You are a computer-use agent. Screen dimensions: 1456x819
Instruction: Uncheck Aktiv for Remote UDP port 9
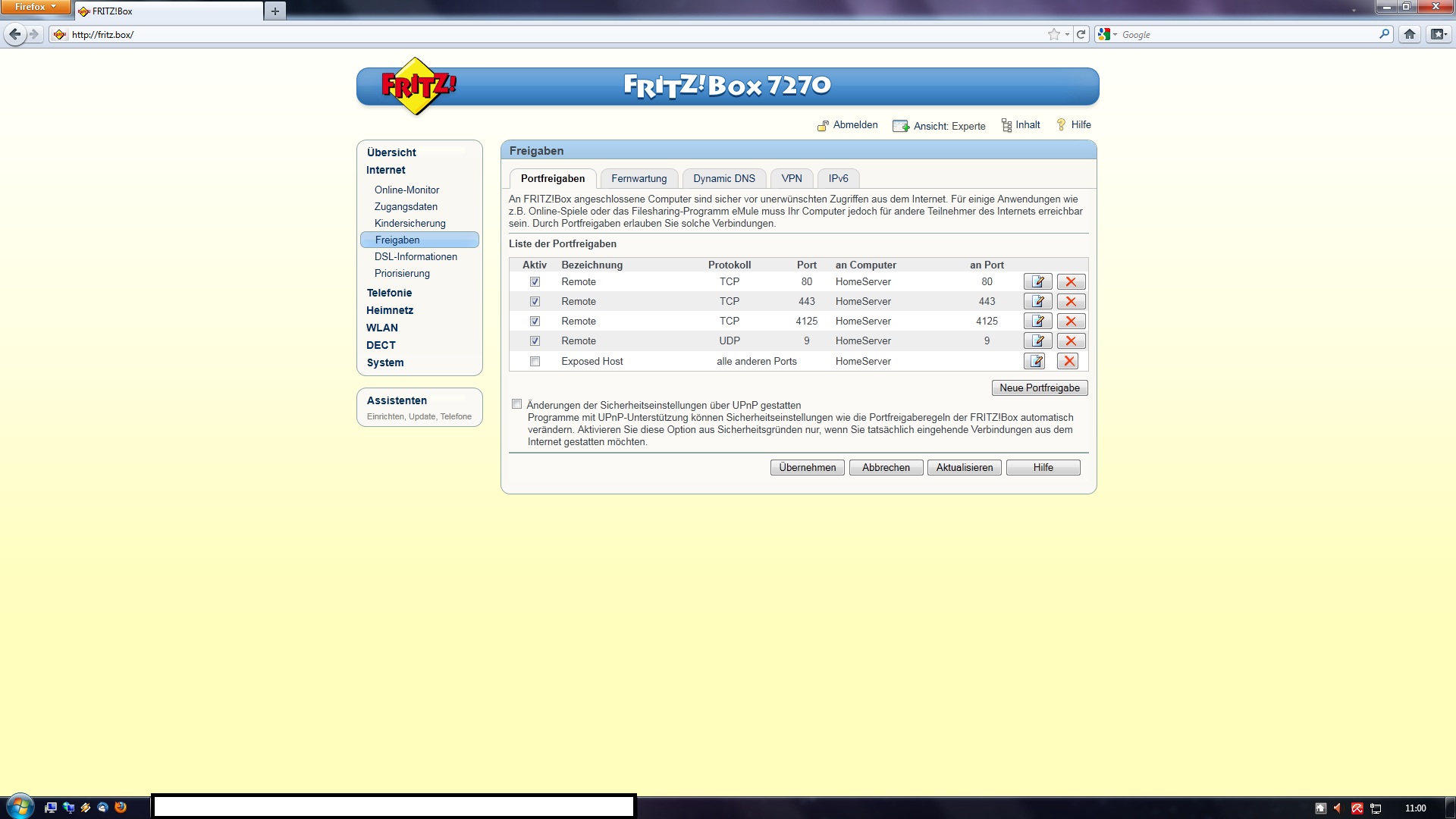pyautogui.click(x=535, y=340)
